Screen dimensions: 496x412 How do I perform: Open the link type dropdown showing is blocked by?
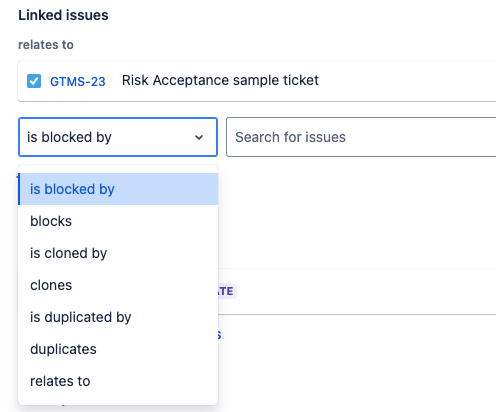[x=118, y=137]
